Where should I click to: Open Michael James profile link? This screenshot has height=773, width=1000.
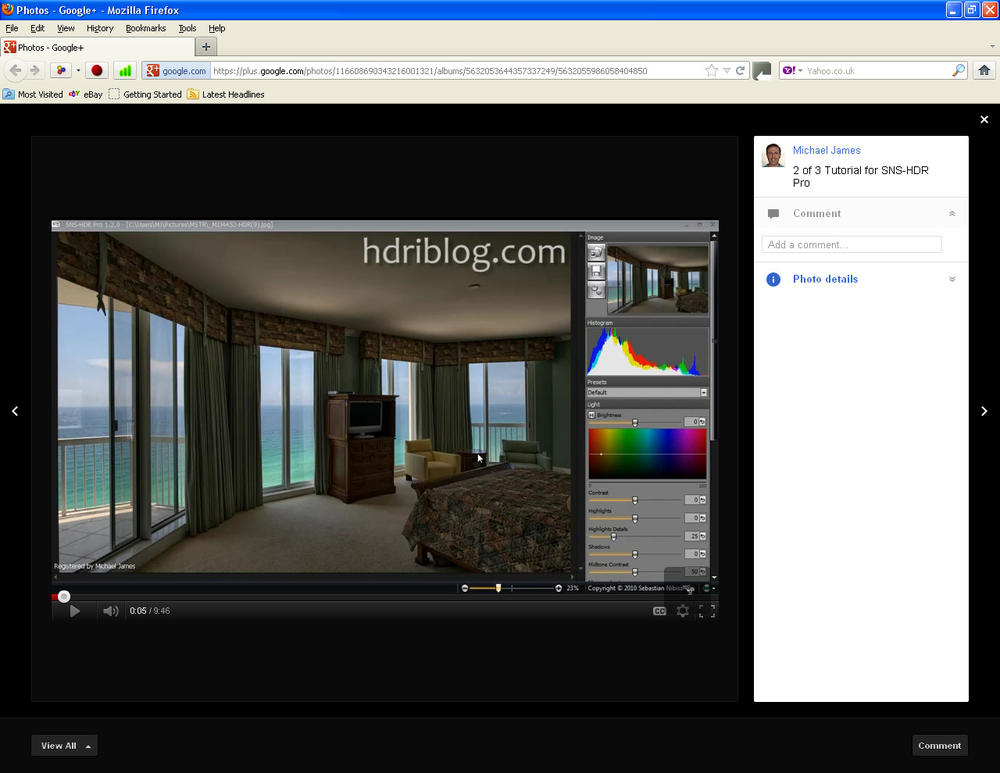(x=826, y=150)
